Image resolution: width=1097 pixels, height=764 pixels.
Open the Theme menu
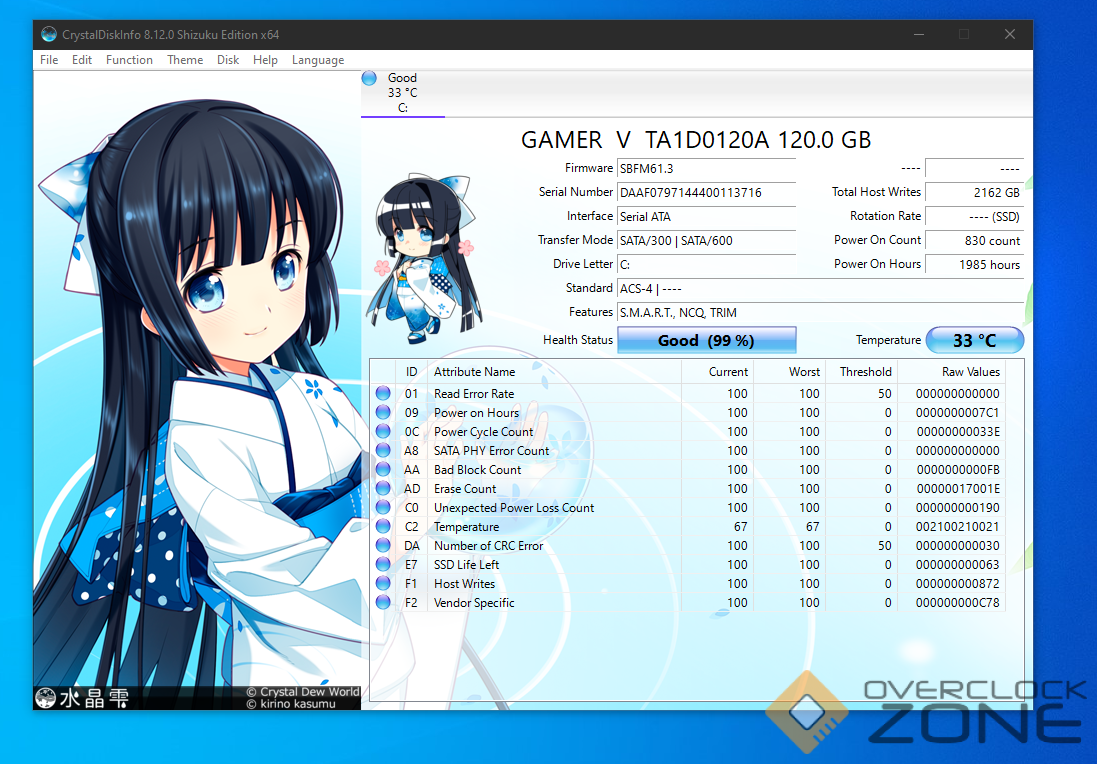pyautogui.click(x=185, y=60)
